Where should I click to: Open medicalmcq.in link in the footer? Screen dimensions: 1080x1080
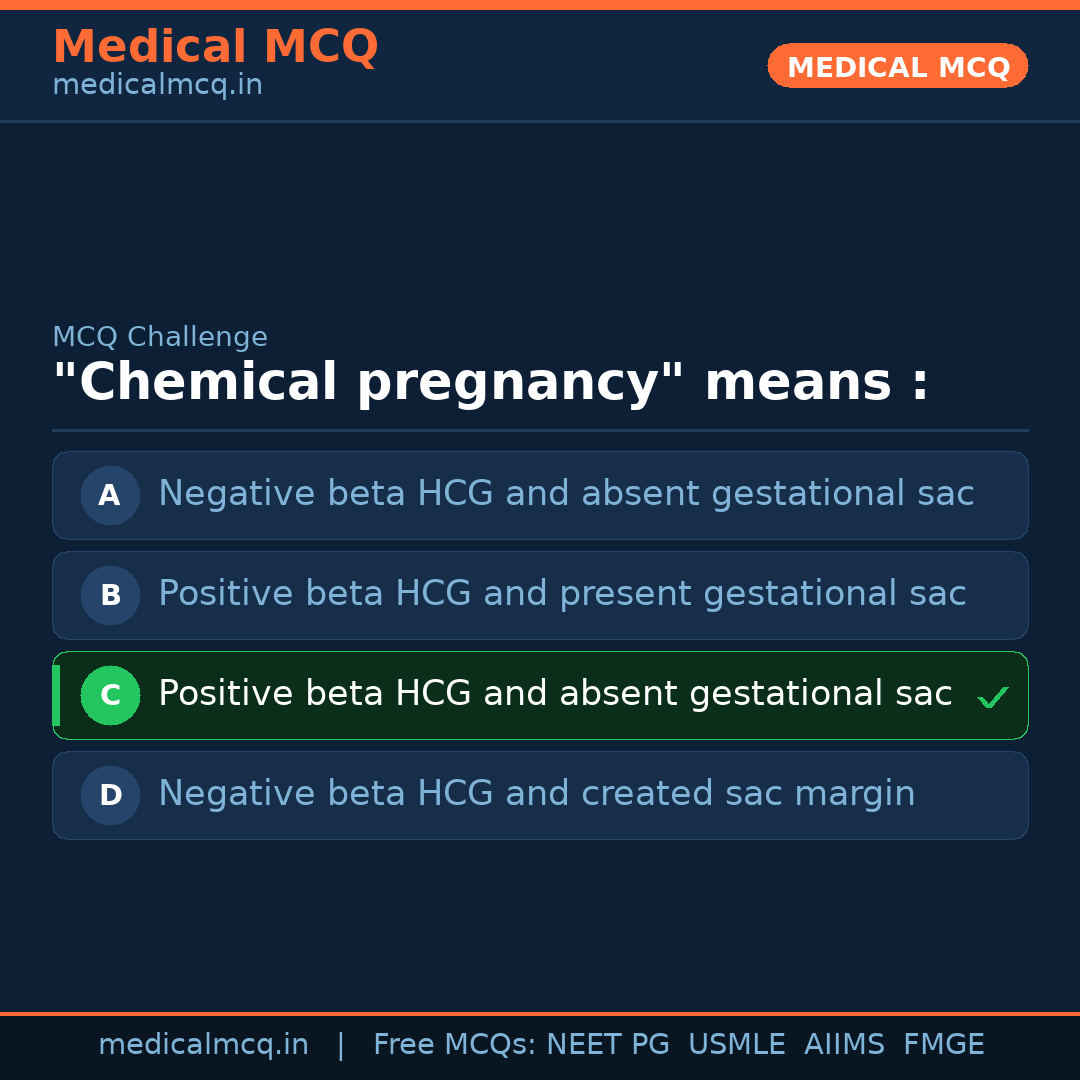(x=203, y=1045)
